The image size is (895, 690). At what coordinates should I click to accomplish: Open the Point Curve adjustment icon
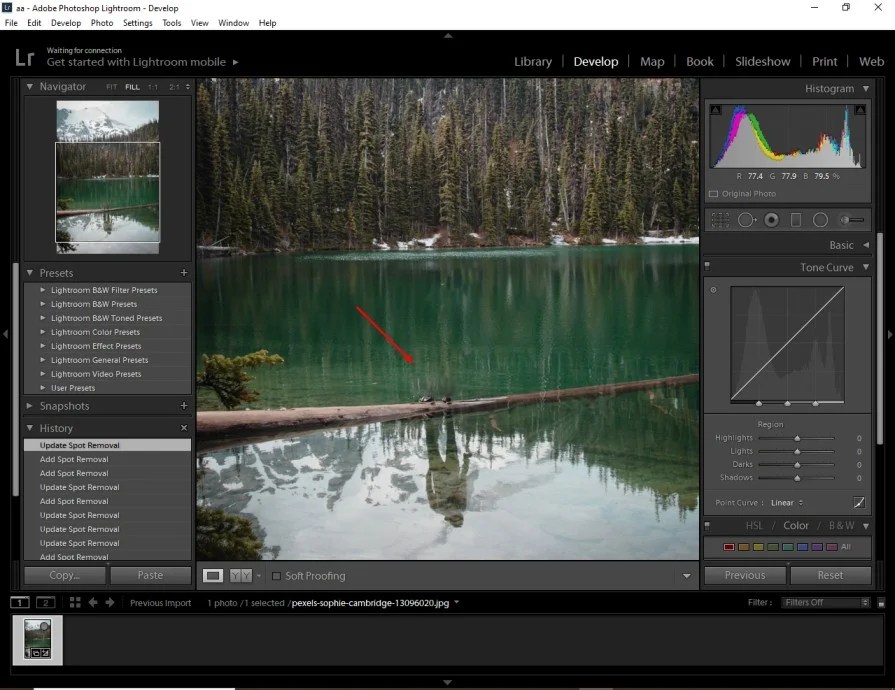(858, 502)
